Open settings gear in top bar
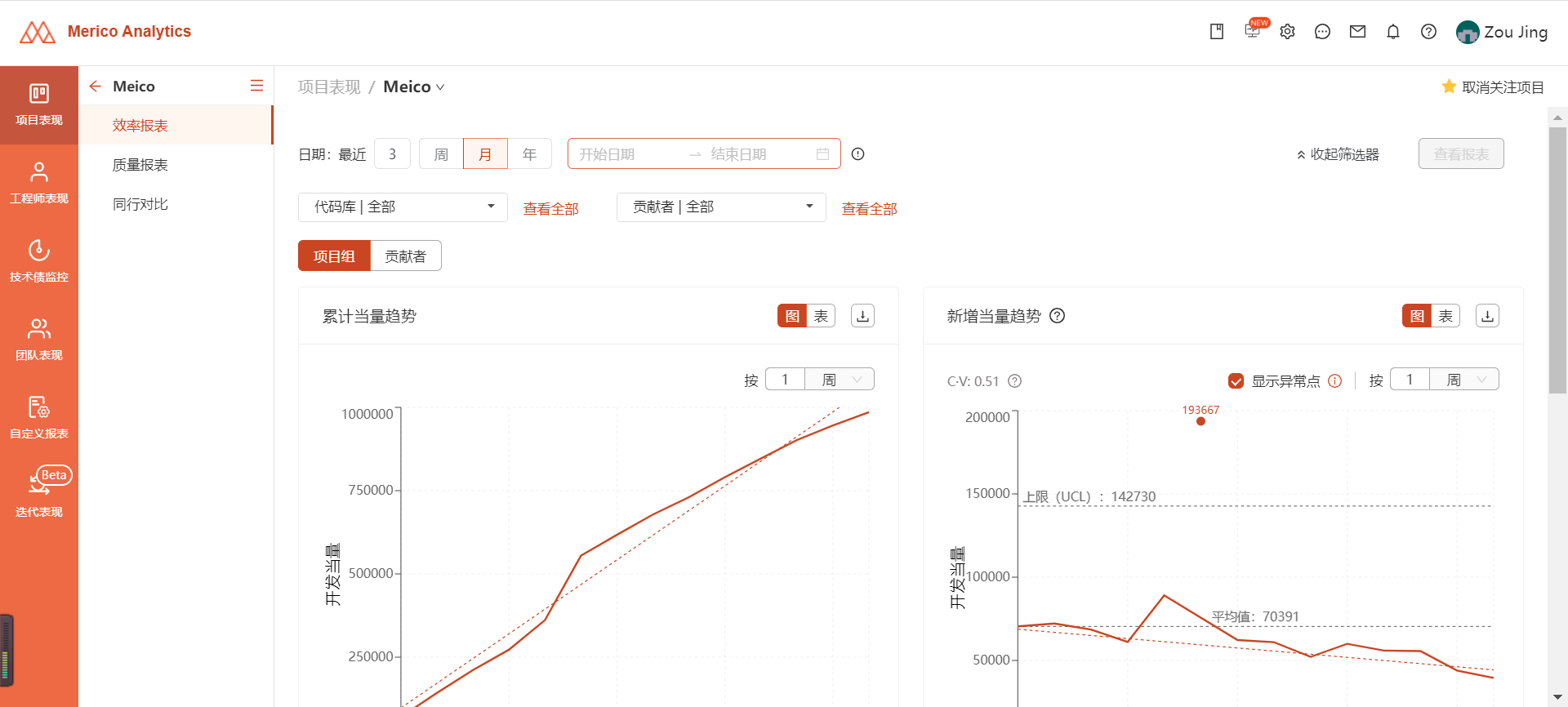This screenshot has width=1568, height=707. pos(1288,32)
